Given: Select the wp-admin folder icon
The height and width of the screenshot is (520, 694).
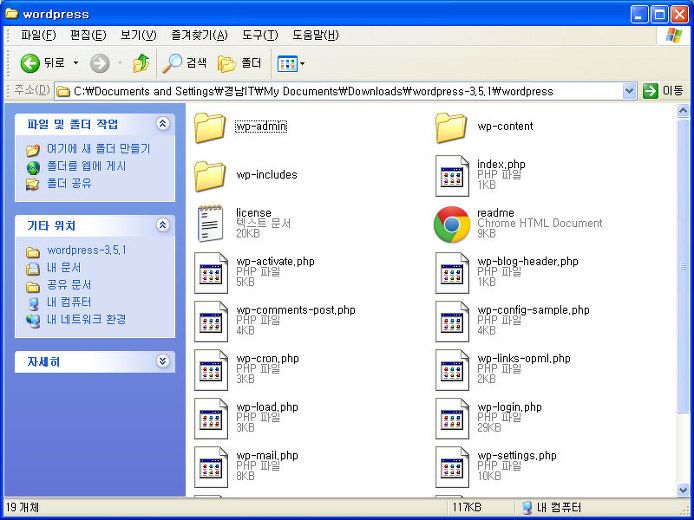Looking at the screenshot, I should 210,127.
